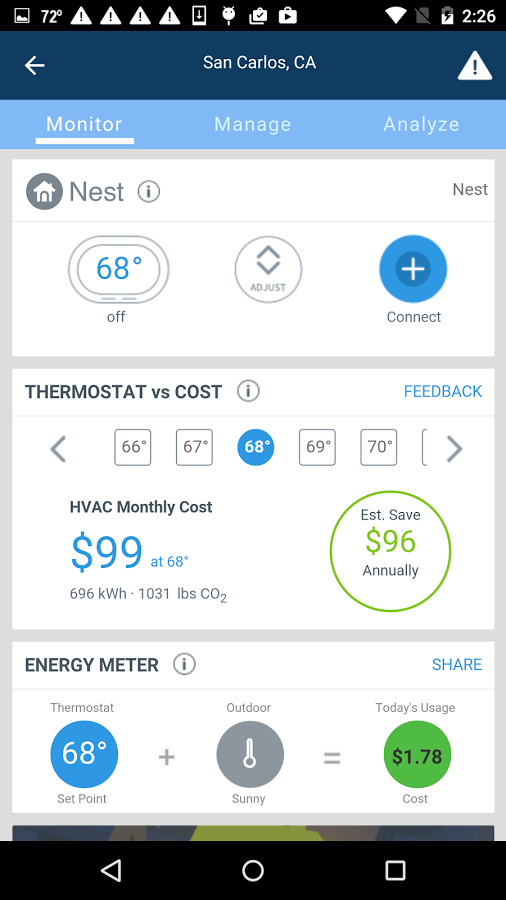Tap SHARE on the Energy Meter

(x=457, y=665)
